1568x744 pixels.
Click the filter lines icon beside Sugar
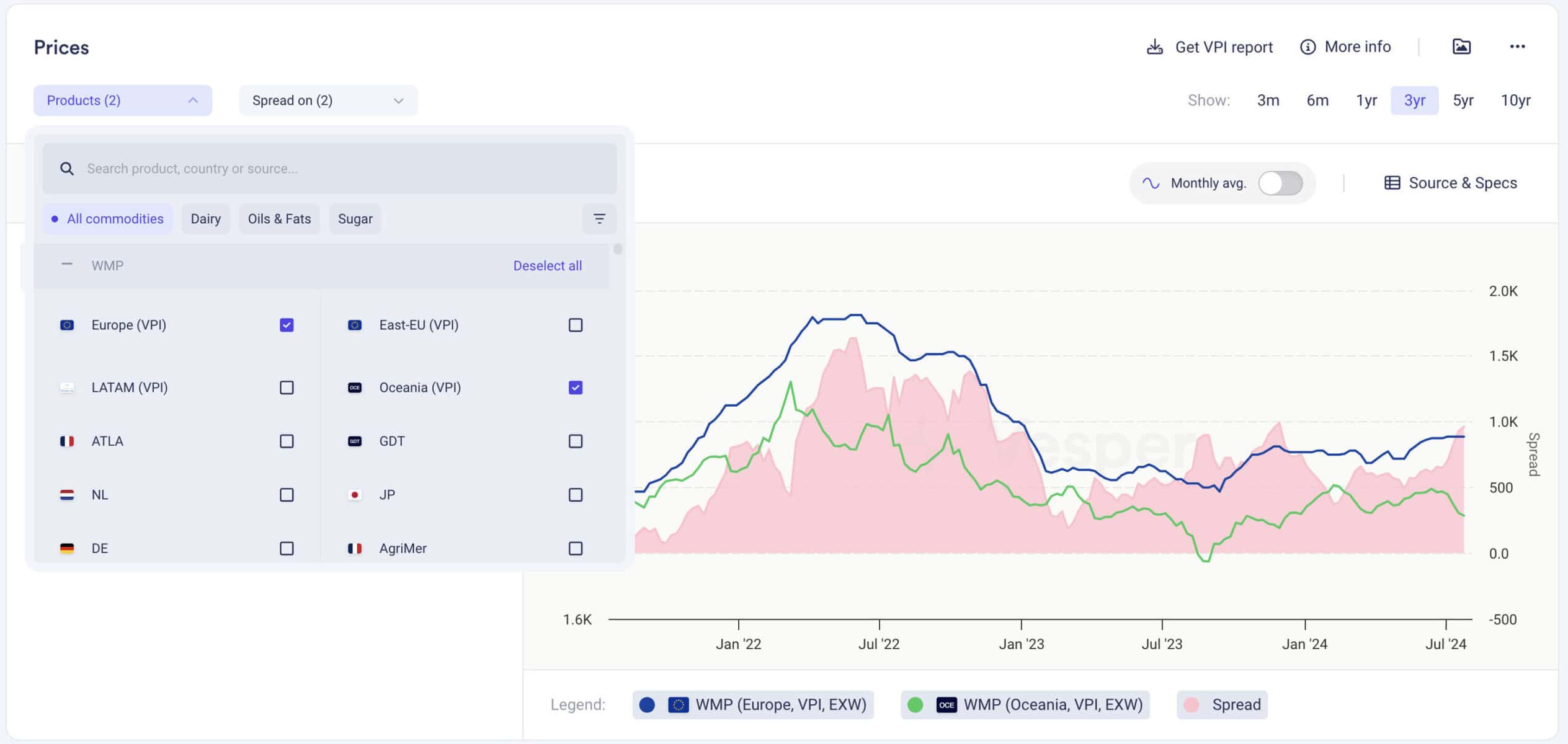(x=599, y=219)
